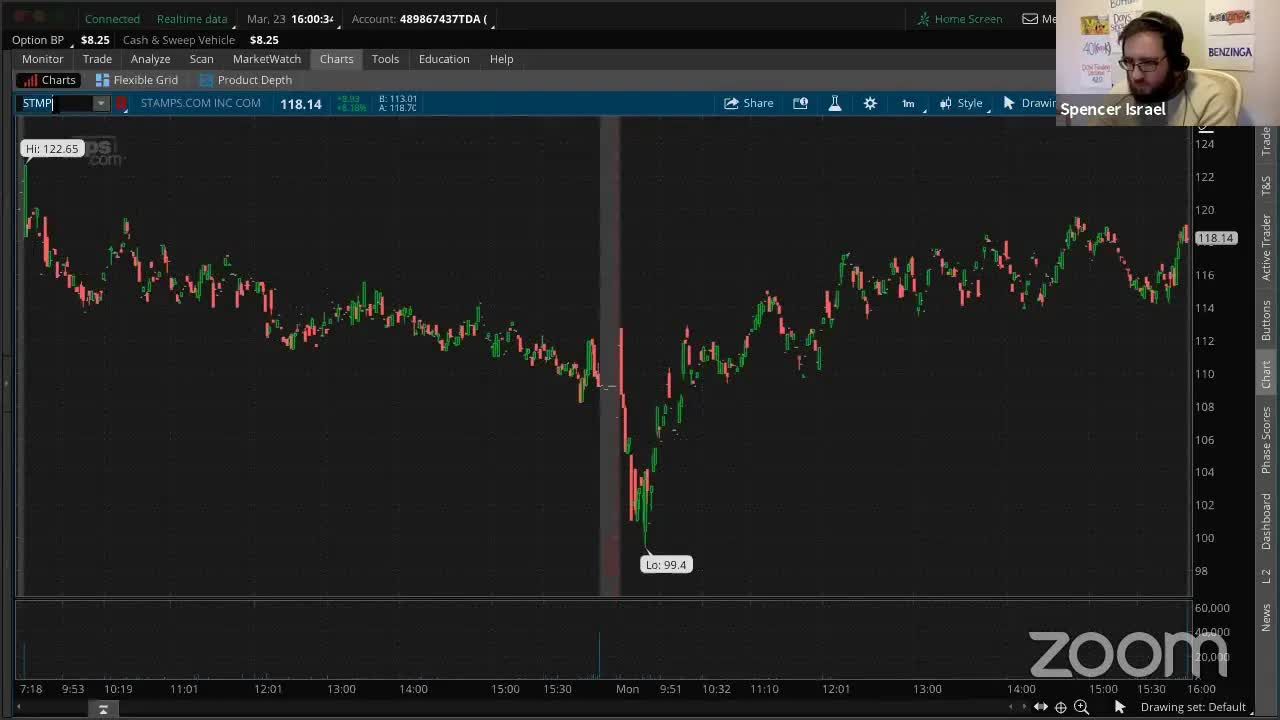Viewport: 1280px width, 720px height.
Task: Click Cash & Sweep Vehicle label
Action: (179, 40)
